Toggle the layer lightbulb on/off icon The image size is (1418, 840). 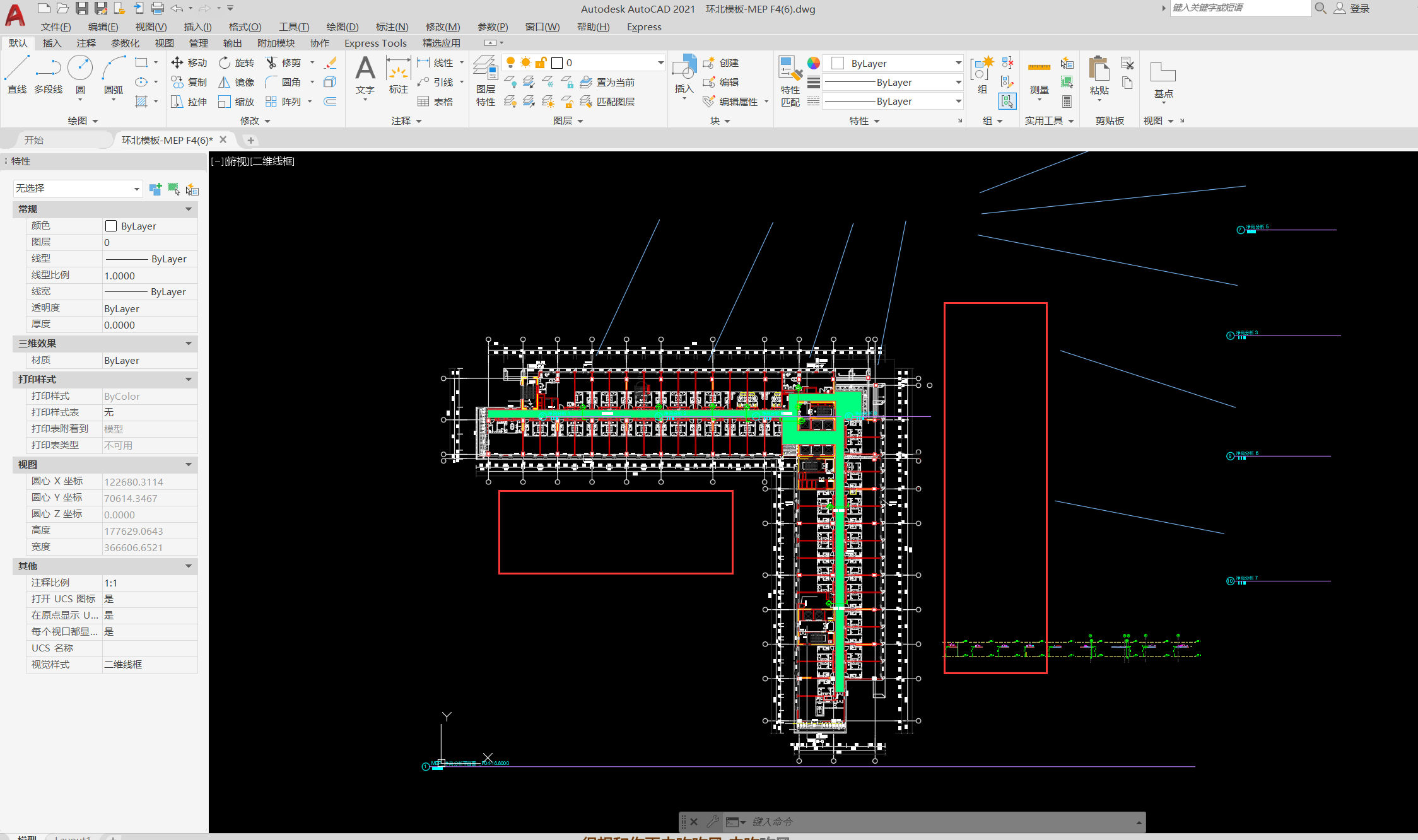tap(510, 62)
